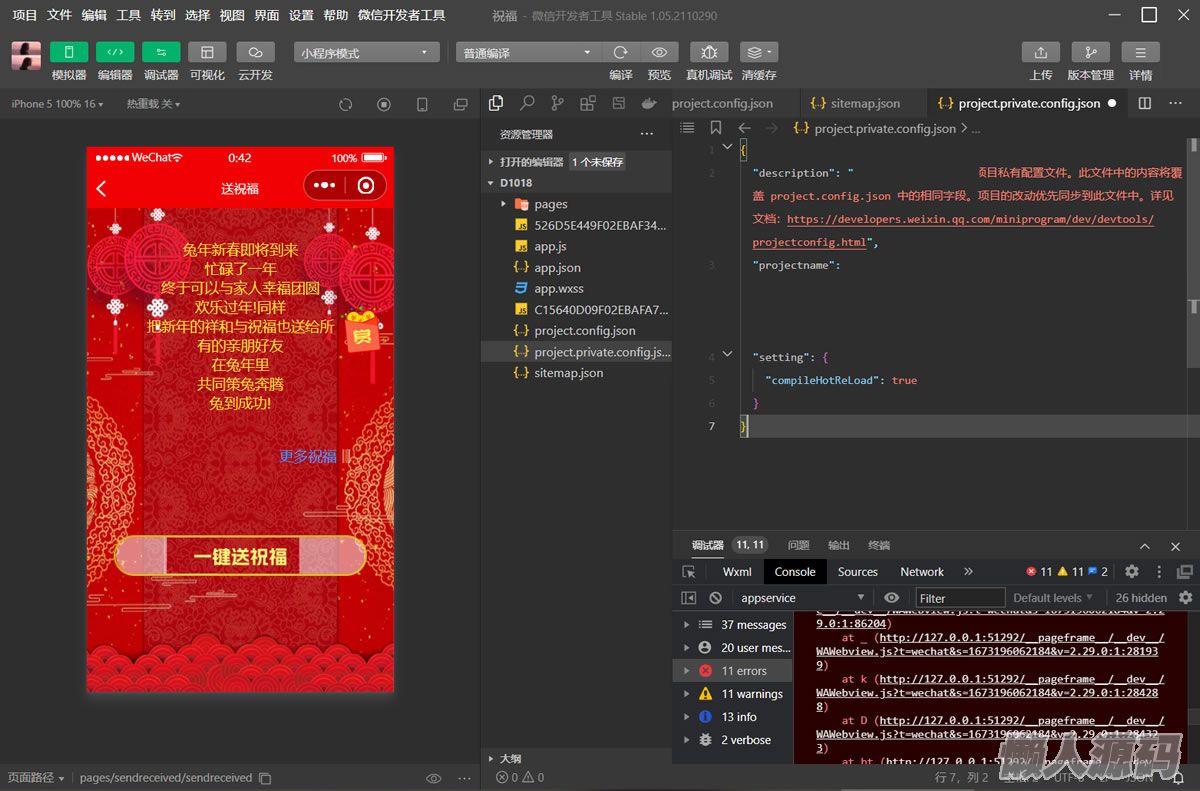
Task: Select app.json in file explorer
Action: (557, 268)
